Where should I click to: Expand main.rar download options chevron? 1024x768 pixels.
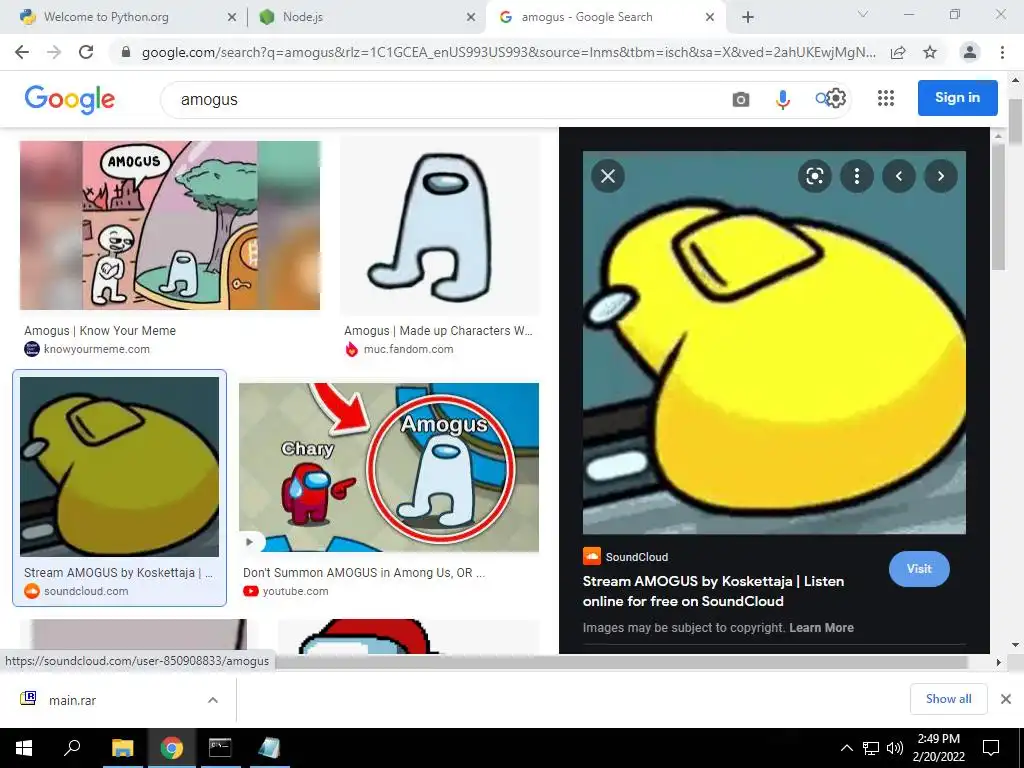pyautogui.click(x=213, y=700)
